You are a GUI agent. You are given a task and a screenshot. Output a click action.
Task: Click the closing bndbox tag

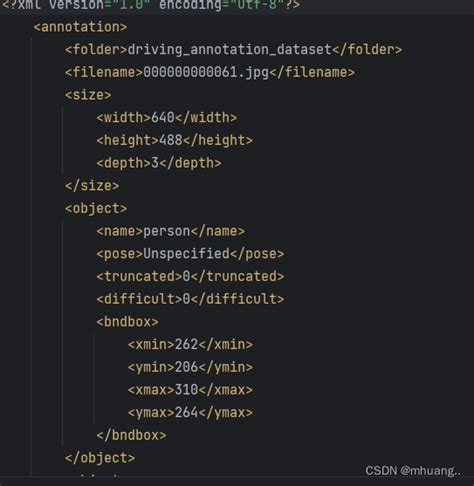pyautogui.click(x=131, y=435)
